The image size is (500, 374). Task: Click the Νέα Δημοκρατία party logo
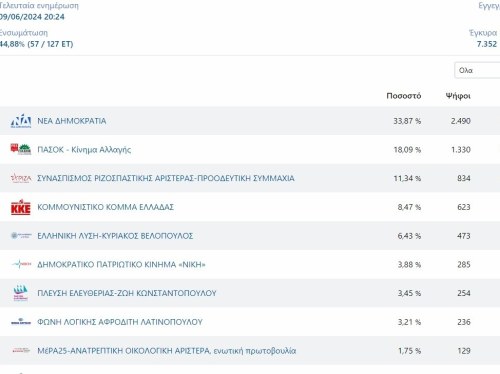[x=21, y=121]
